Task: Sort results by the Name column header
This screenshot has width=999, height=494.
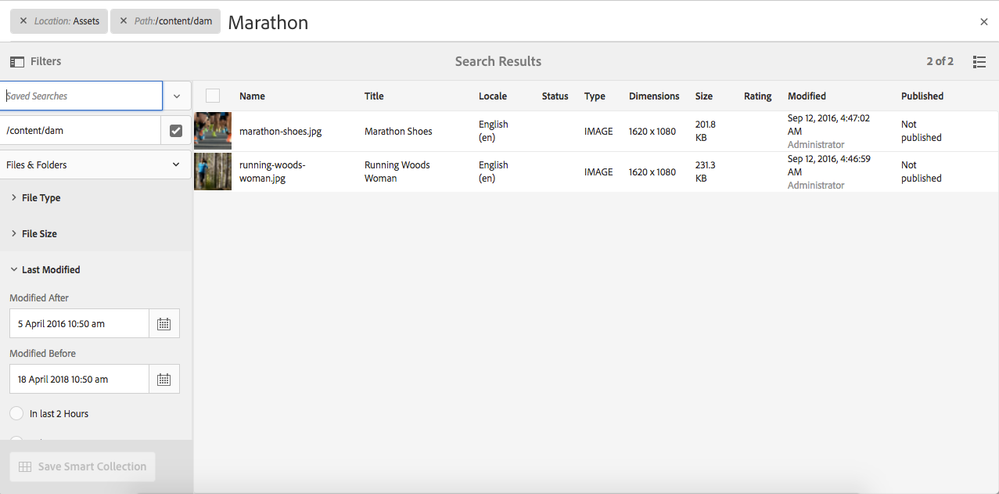Action: pyautogui.click(x=252, y=97)
